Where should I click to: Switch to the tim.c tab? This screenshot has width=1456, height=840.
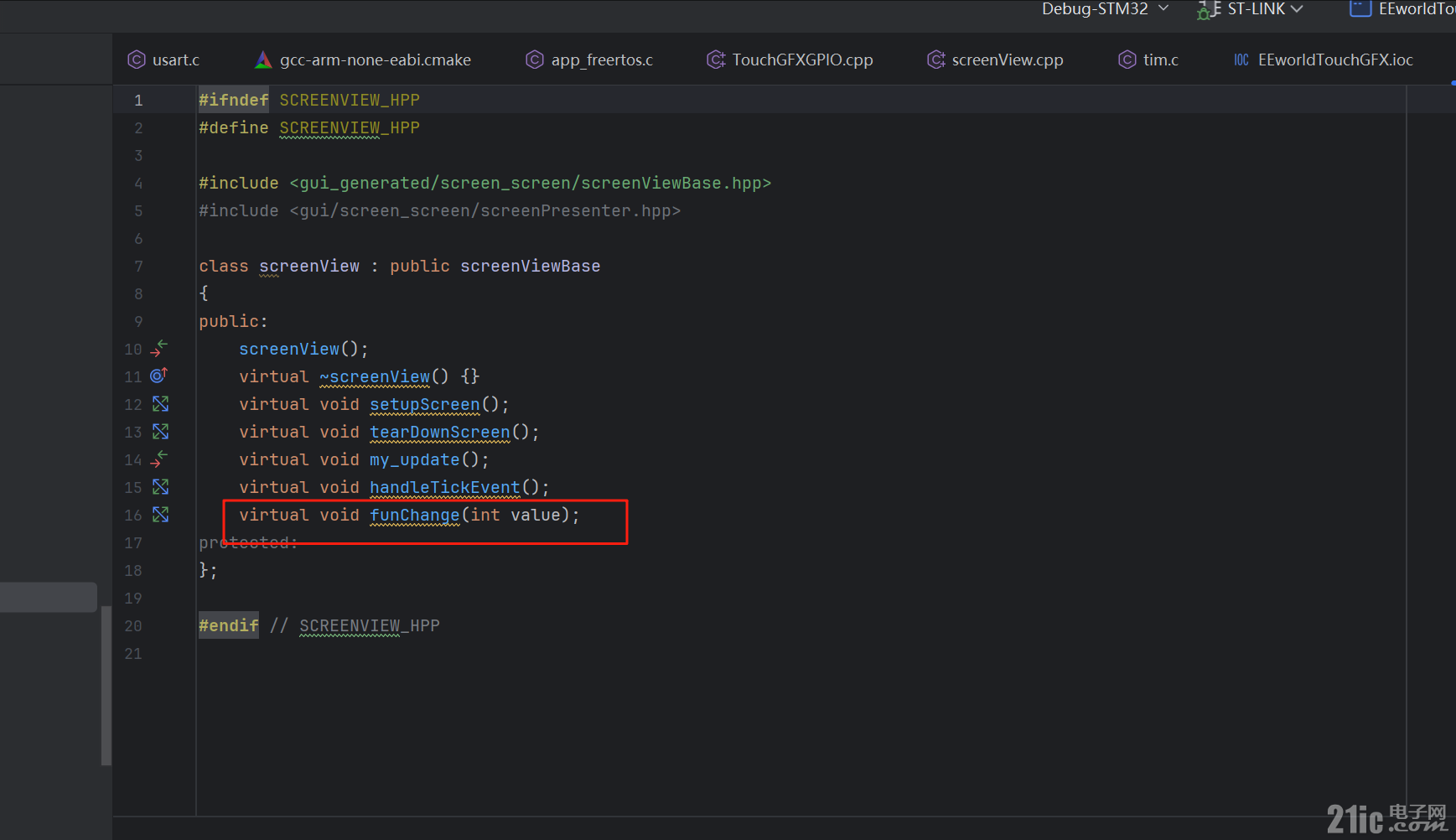click(1148, 60)
